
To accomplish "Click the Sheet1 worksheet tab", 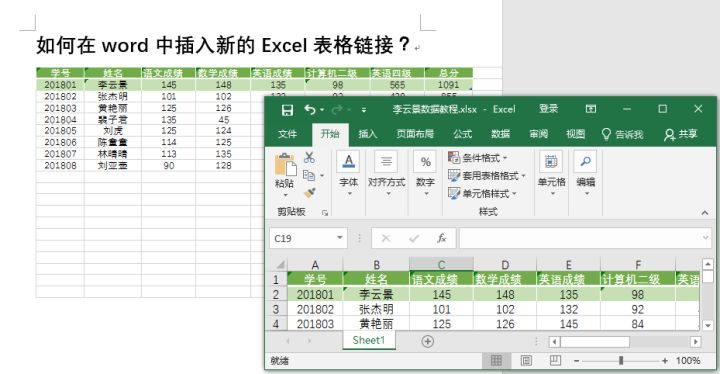I will (369, 340).
